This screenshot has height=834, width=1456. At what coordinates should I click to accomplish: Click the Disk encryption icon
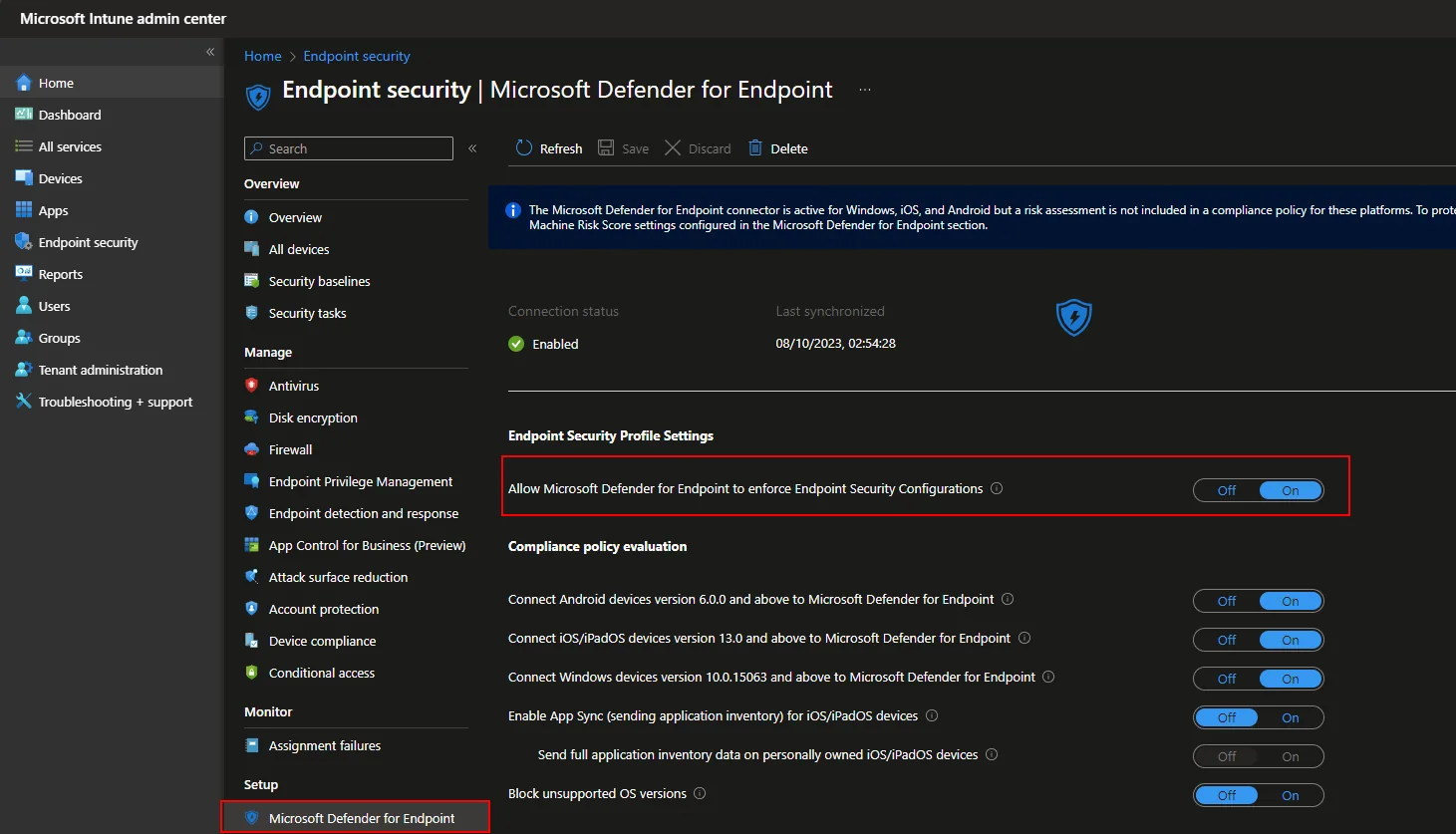coord(252,417)
